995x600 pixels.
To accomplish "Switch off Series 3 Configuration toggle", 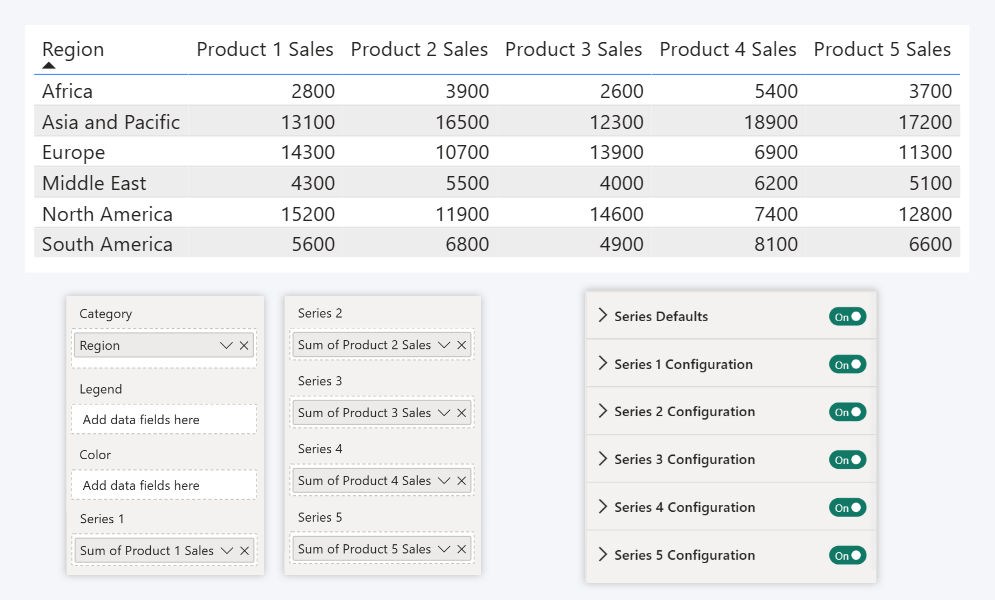I will click(x=847, y=460).
